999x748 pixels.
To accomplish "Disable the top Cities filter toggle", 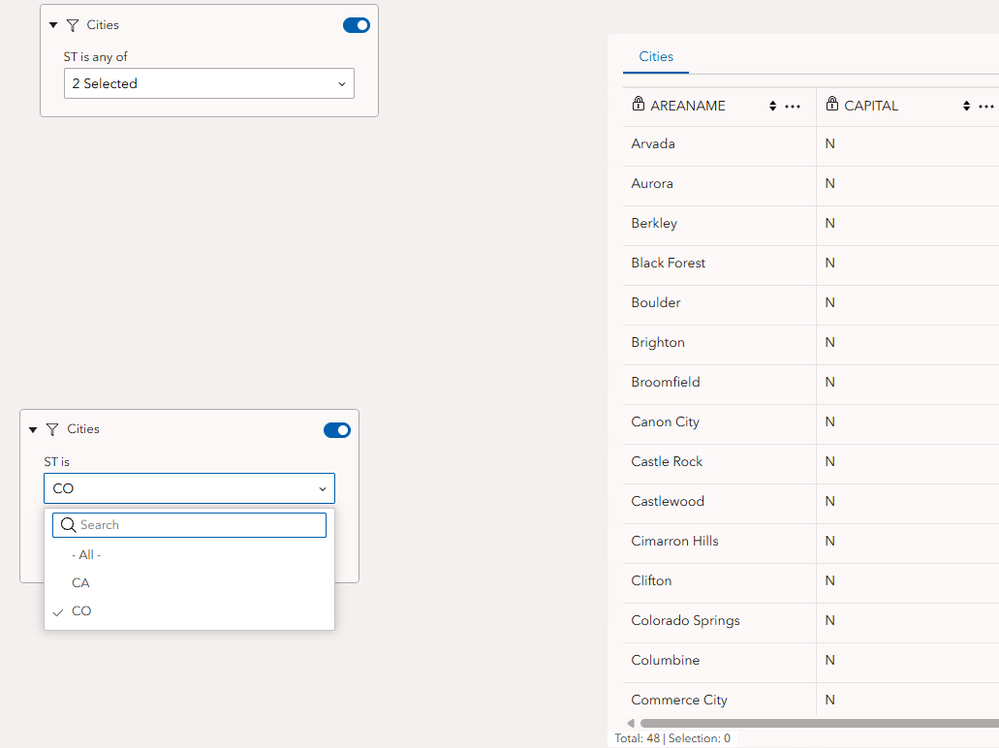I will pyautogui.click(x=356, y=25).
